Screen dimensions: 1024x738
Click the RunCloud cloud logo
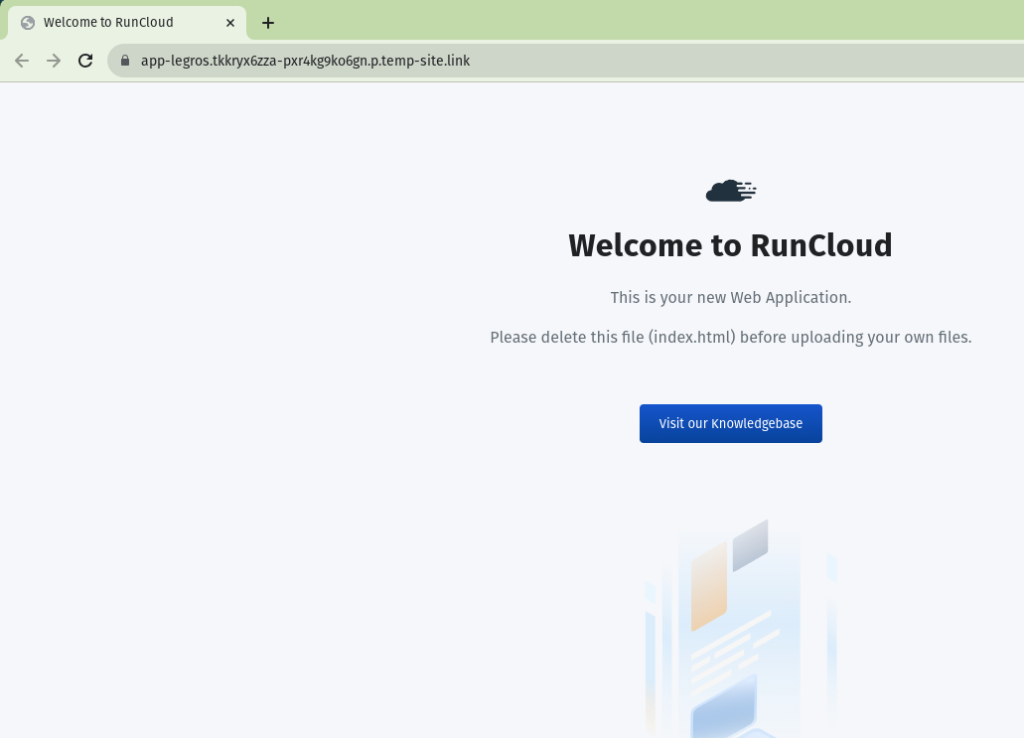(731, 191)
